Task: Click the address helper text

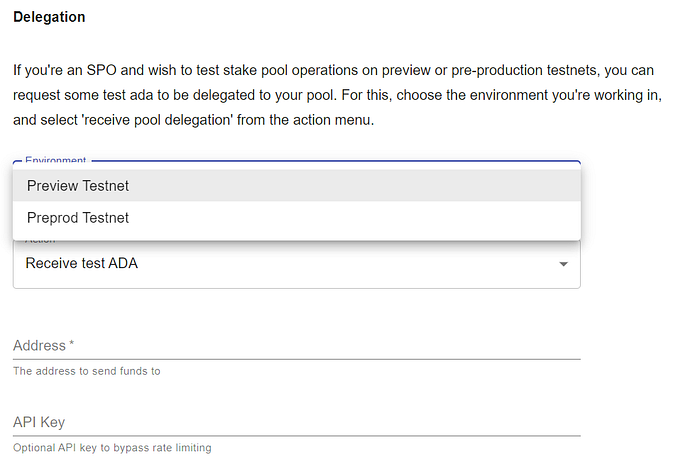Action: [86, 371]
